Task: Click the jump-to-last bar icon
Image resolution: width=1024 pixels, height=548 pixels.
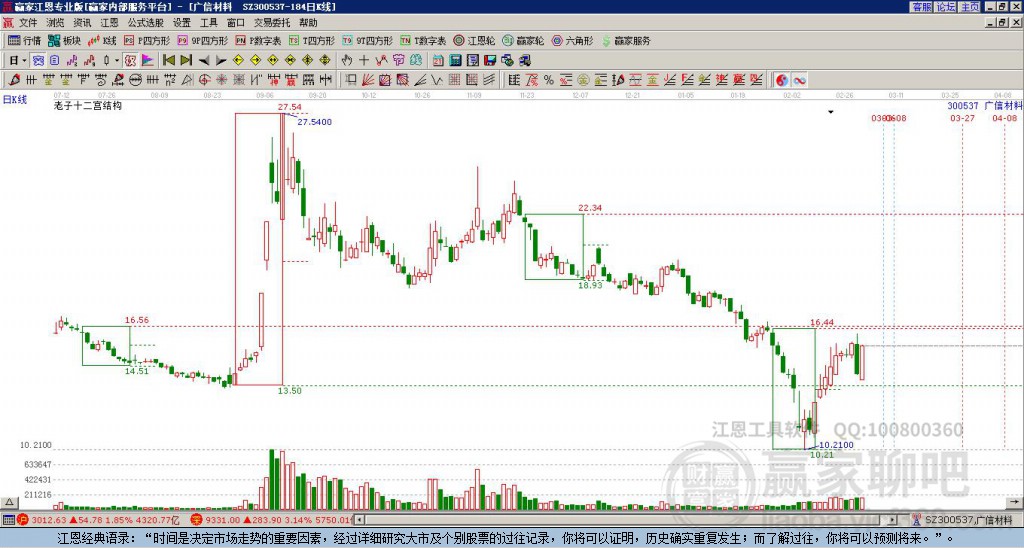Action: coord(186,60)
